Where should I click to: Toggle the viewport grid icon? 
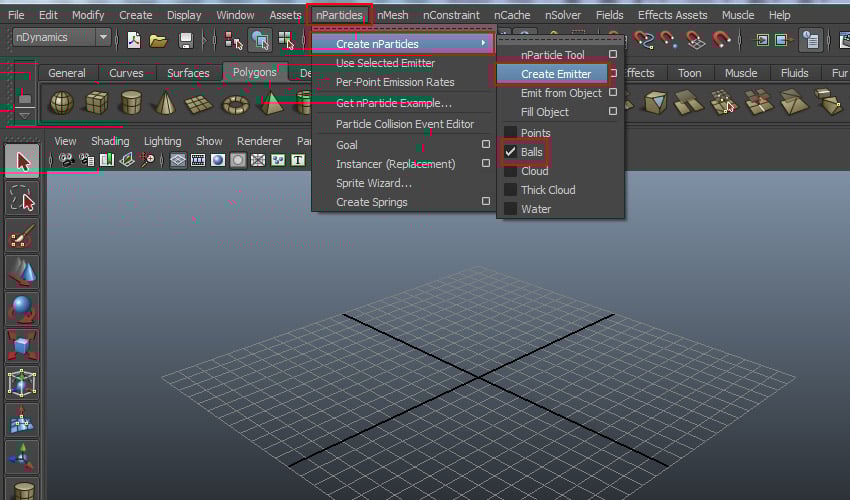coord(178,160)
